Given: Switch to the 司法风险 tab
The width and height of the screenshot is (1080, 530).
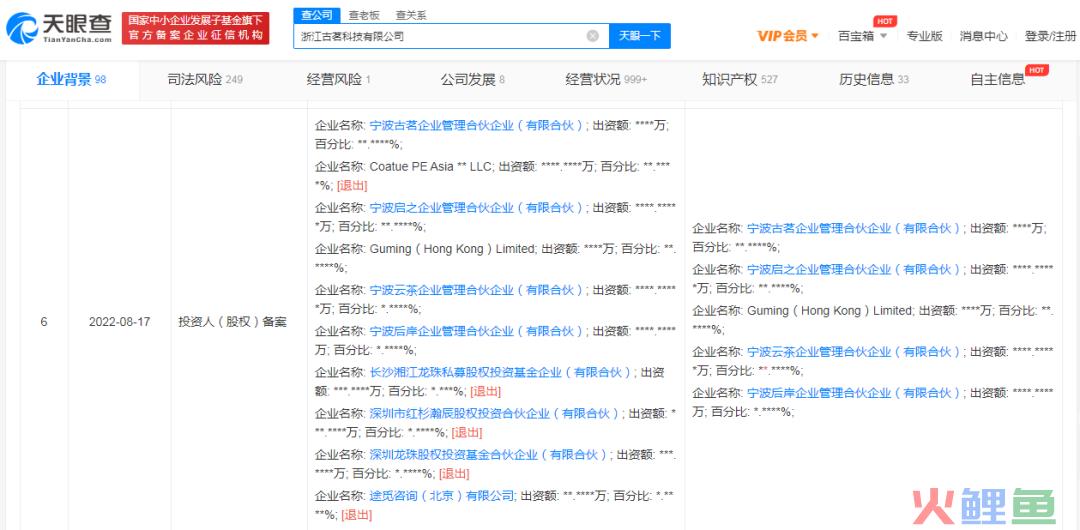Looking at the screenshot, I should [x=205, y=80].
